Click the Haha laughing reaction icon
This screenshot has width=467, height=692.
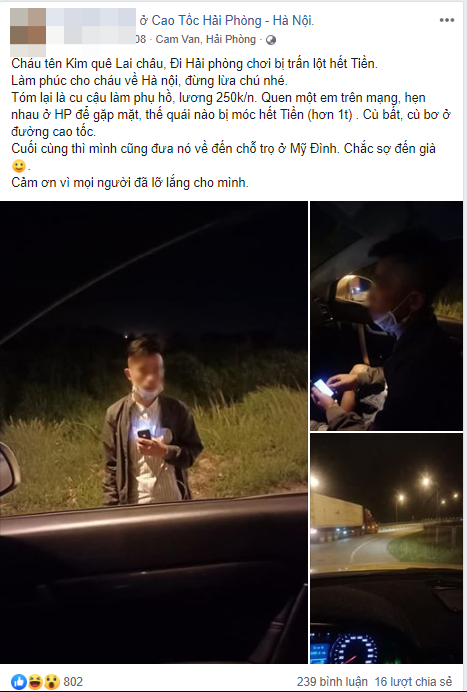point(35,682)
